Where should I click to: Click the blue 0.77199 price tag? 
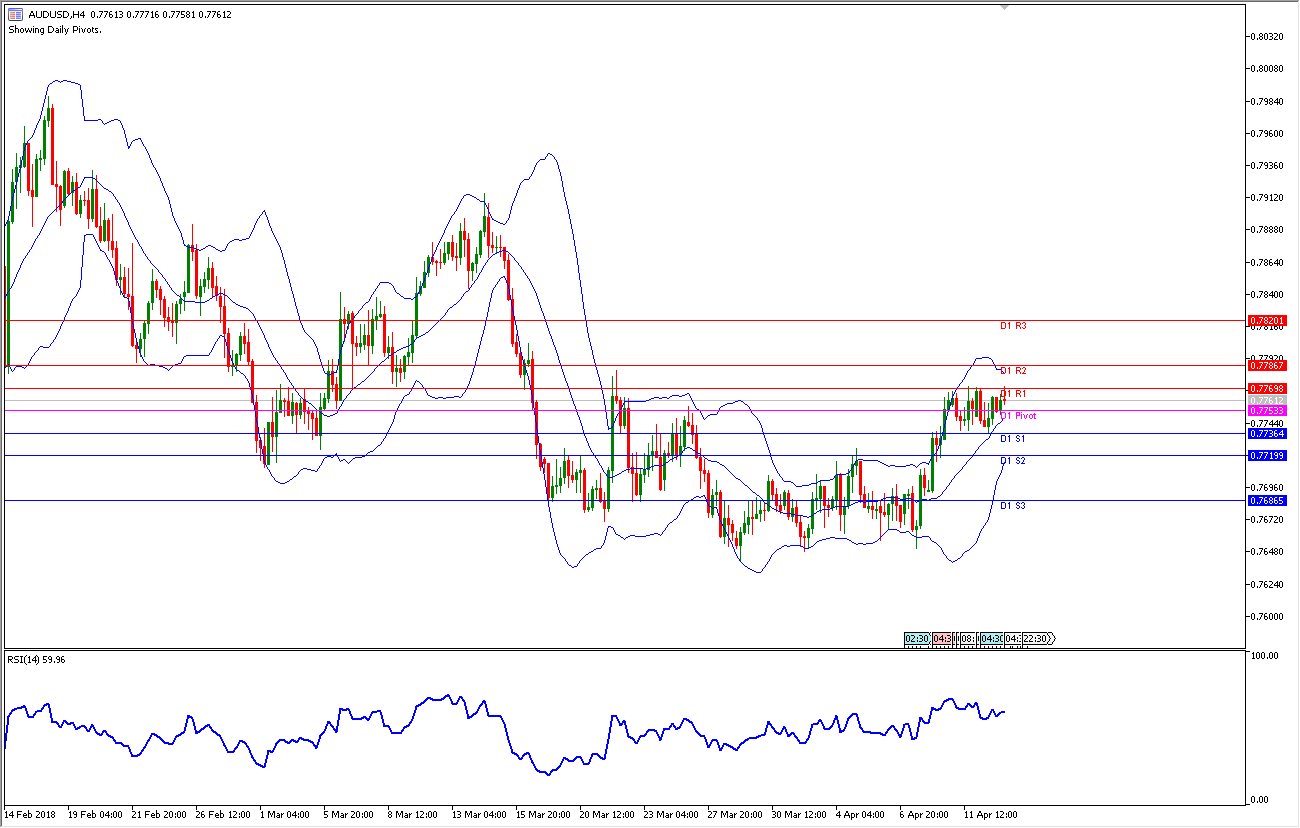(x=1267, y=455)
